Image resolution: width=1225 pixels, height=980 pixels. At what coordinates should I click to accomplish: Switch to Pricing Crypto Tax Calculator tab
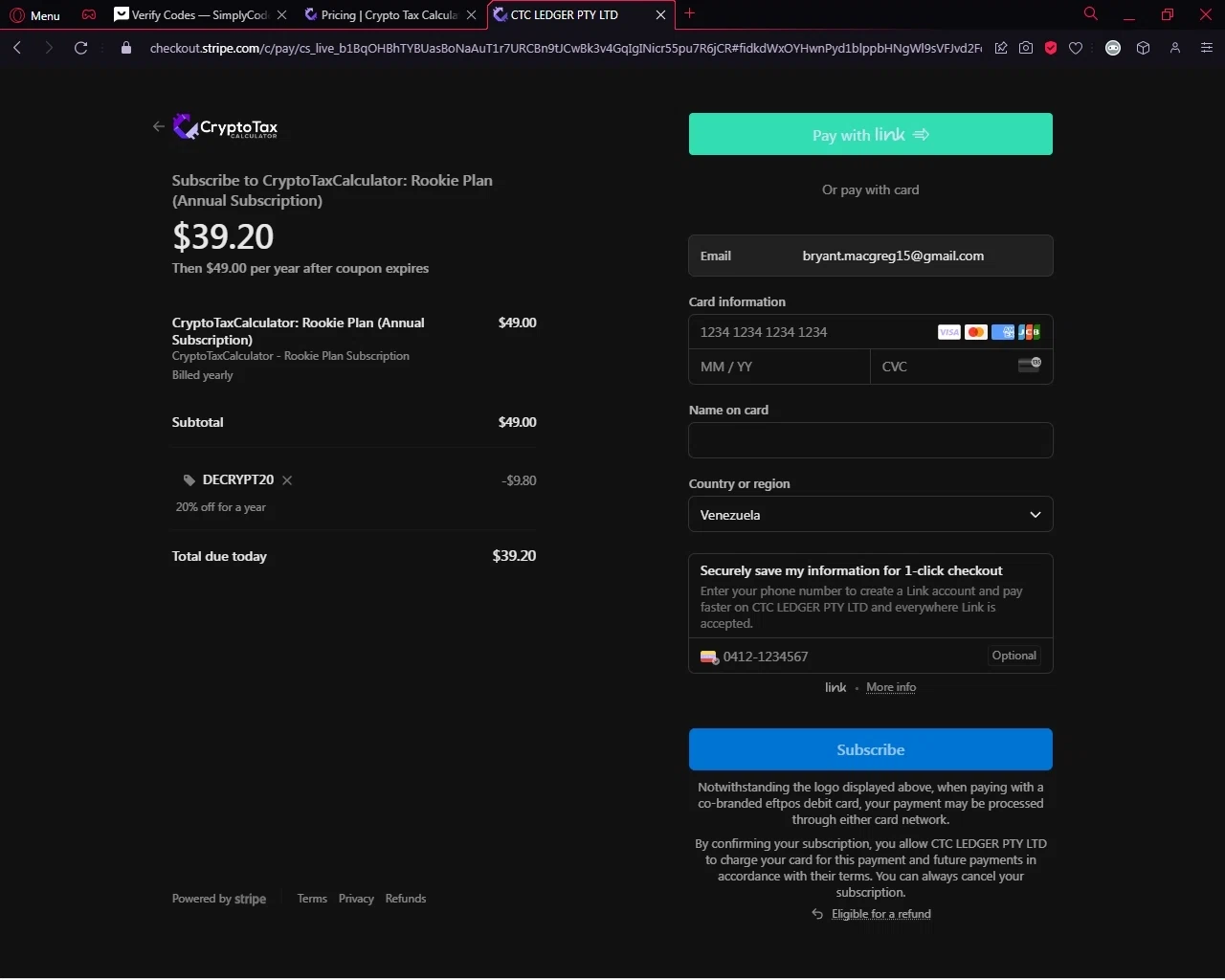pyautogui.click(x=390, y=15)
